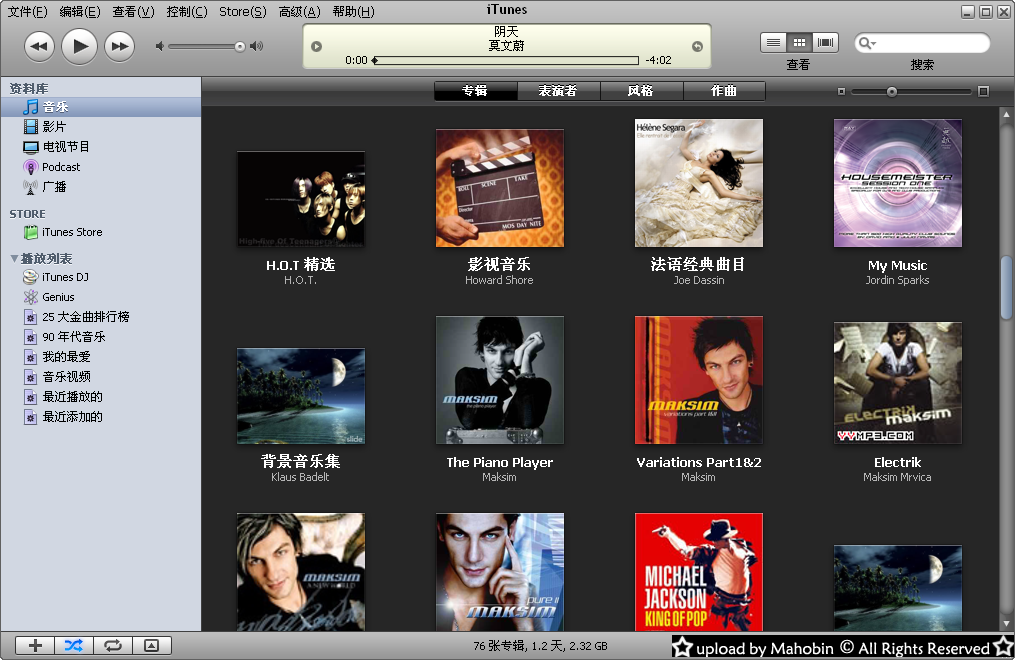The image size is (1015, 660).
Task: Click the low volume speaker icon
Action: pyautogui.click(x=159, y=46)
